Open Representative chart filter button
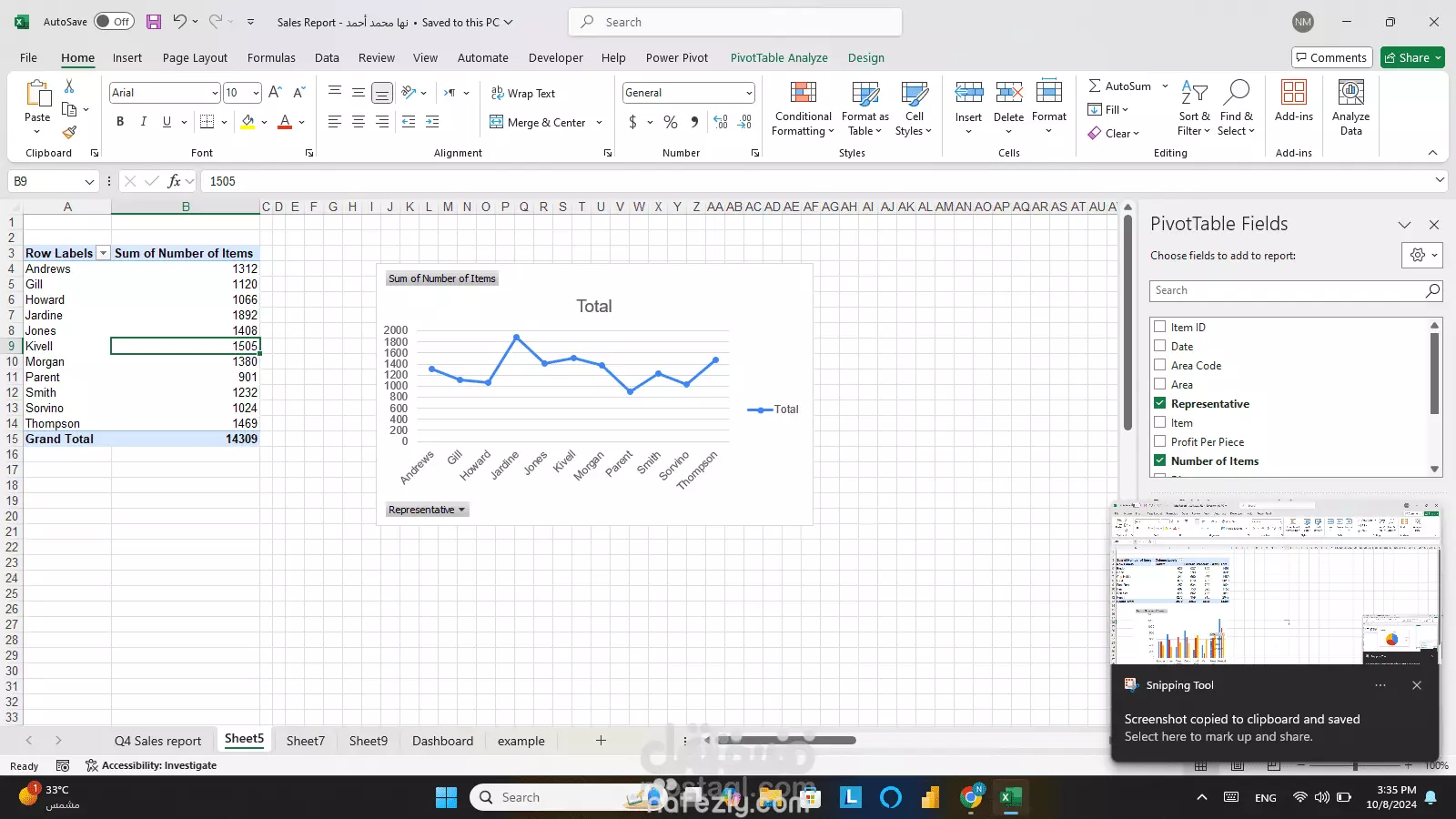The width and height of the screenshot is (1456, 819). [427, 510]
